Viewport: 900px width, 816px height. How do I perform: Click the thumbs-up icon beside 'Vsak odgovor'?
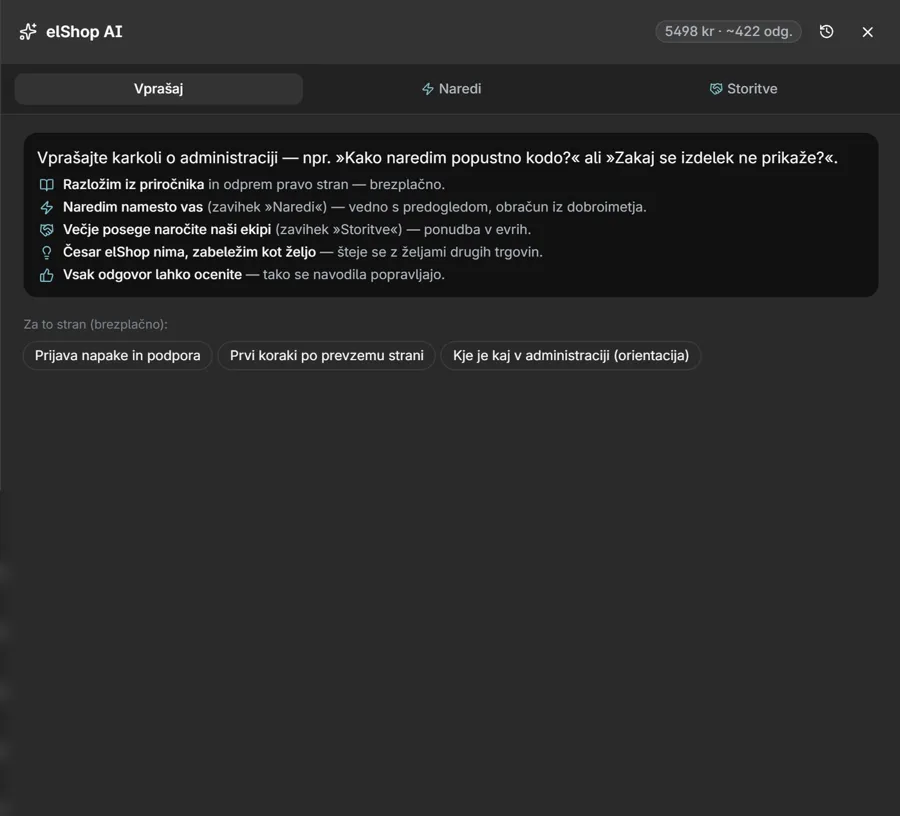(x=46, y=275)
